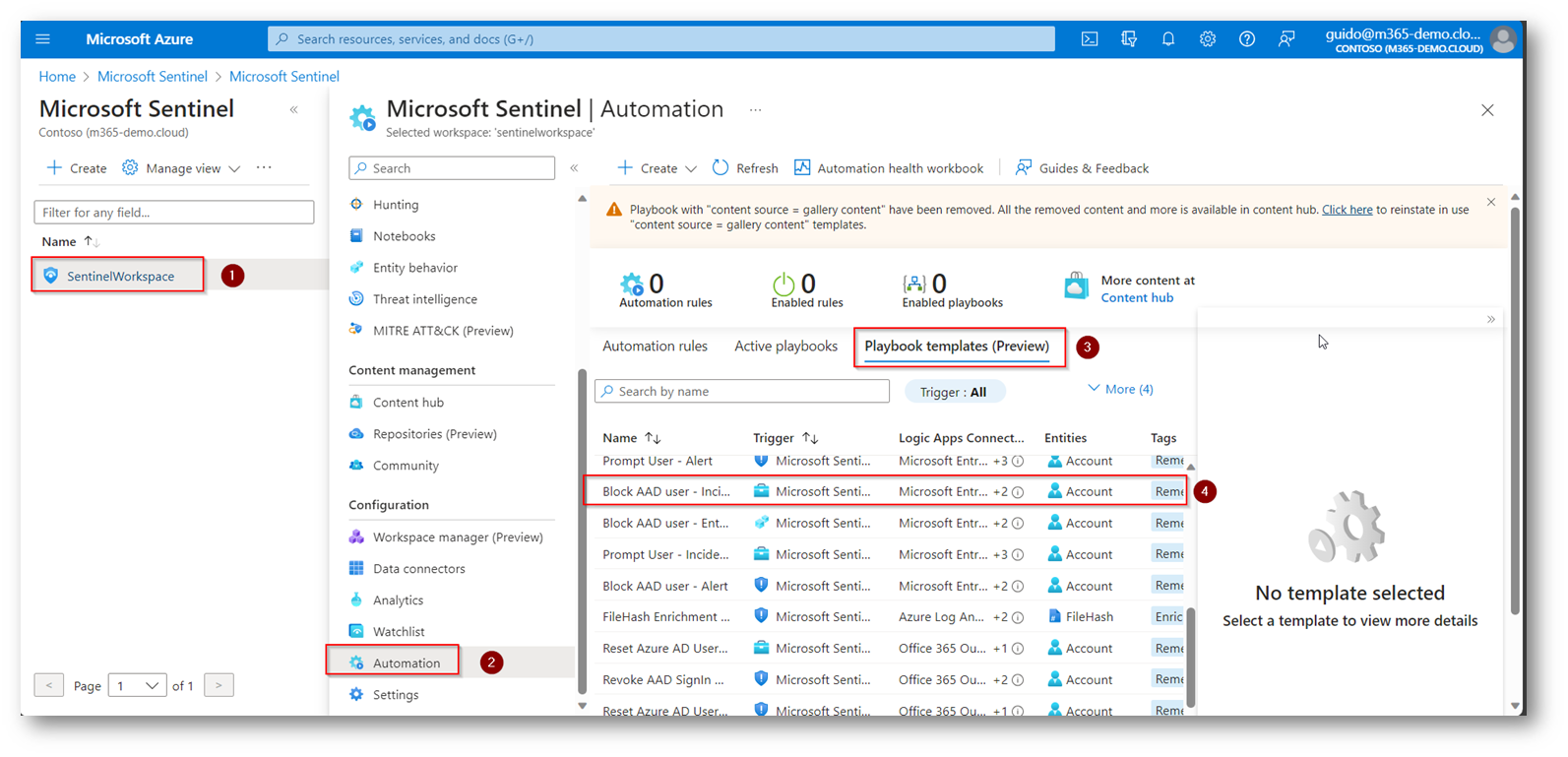This screenshot has width=1568, height=757.
Task: Collapse the Sentinel navigation menu
Action: click(x=574, y=168)
